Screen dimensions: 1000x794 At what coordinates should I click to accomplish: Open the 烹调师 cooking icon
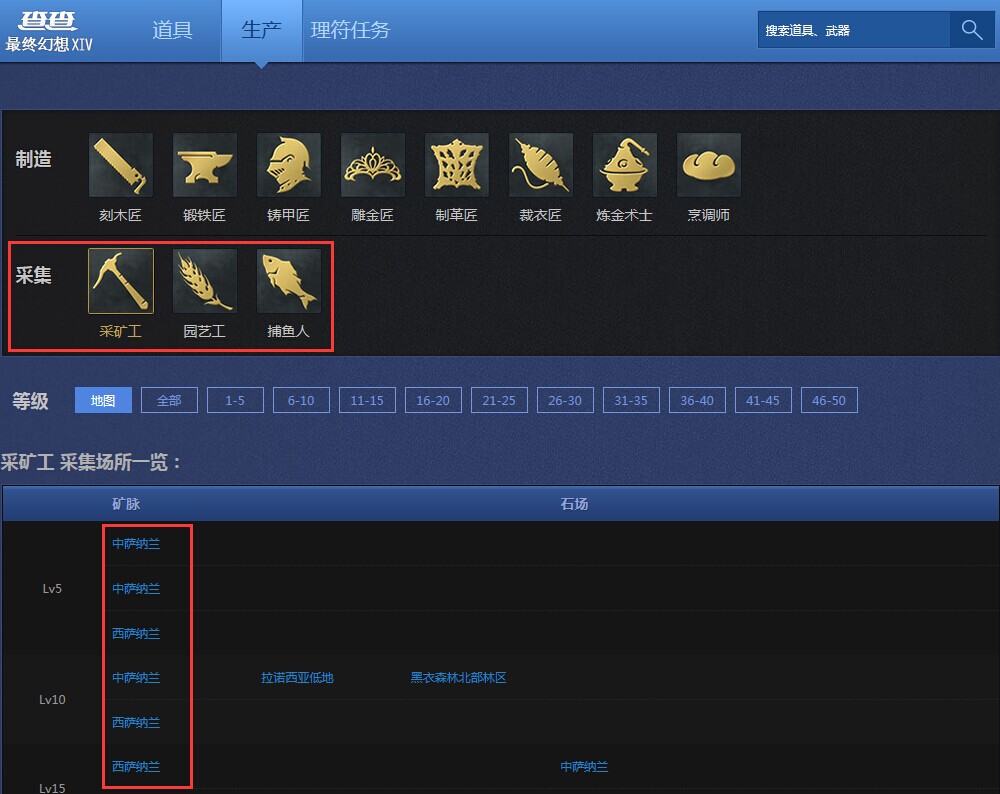coord(709,165)
